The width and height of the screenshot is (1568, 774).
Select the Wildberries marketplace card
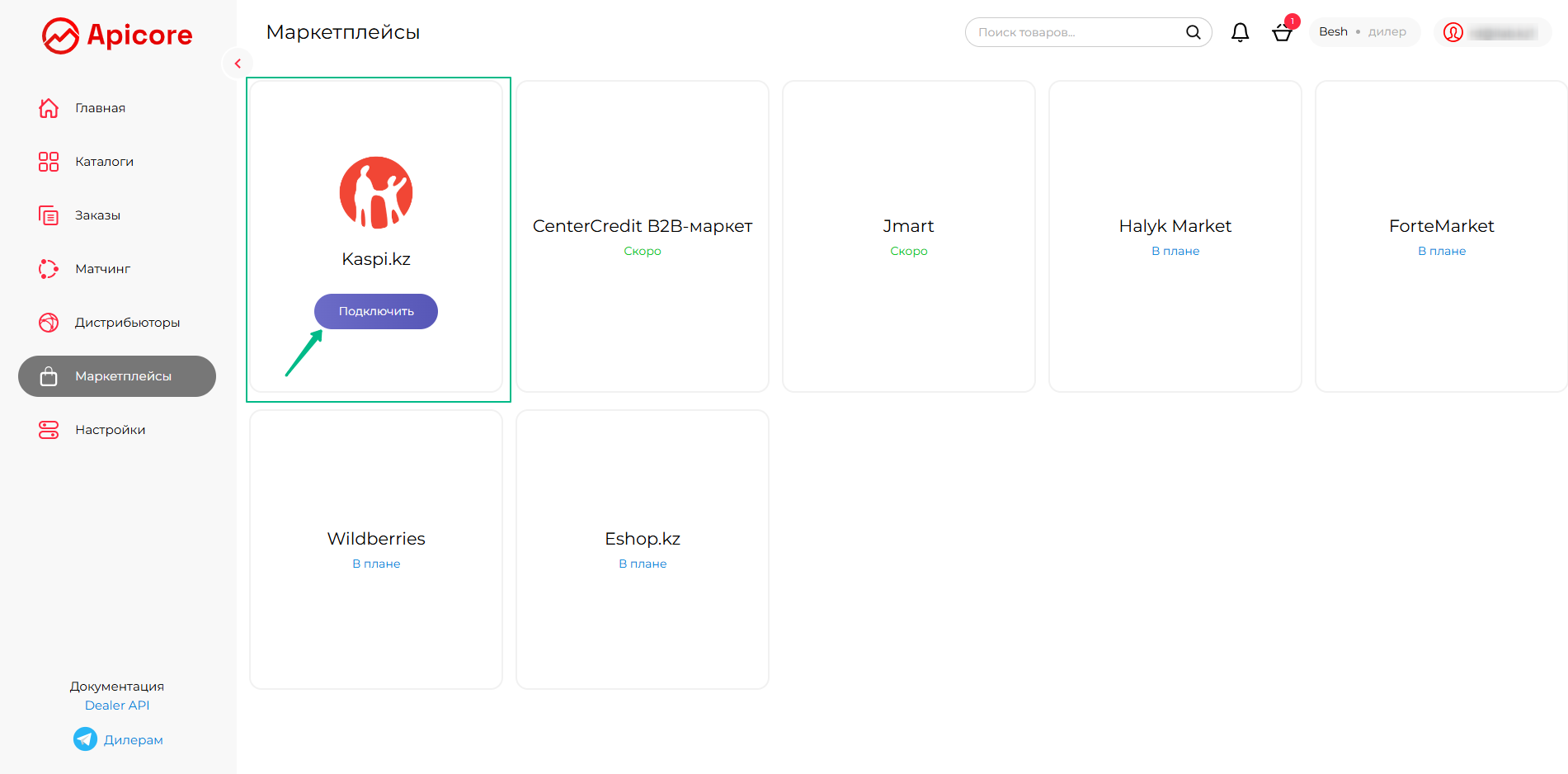click(x=376, y=549)
